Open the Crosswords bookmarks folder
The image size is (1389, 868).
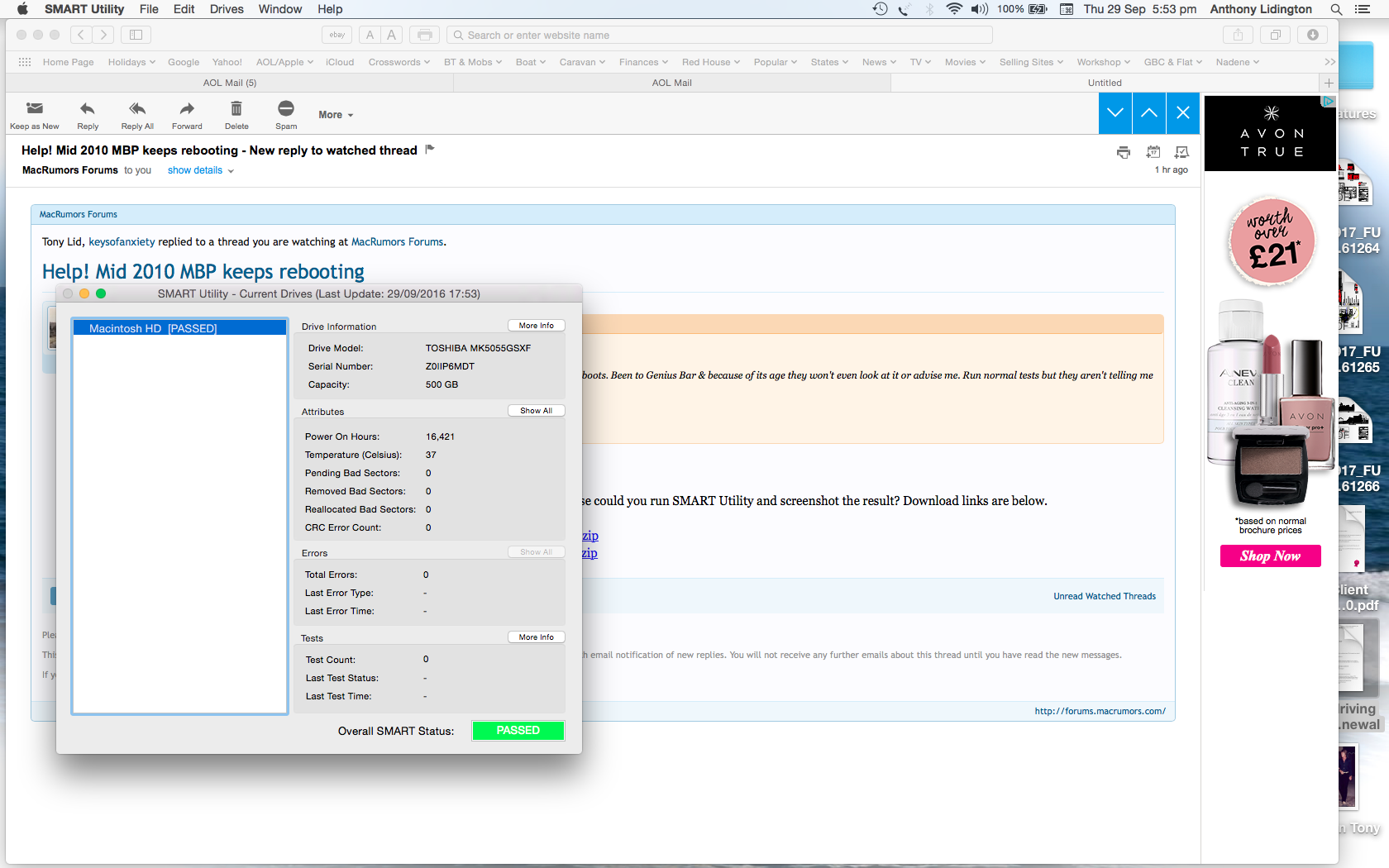[x=399, y=62]
